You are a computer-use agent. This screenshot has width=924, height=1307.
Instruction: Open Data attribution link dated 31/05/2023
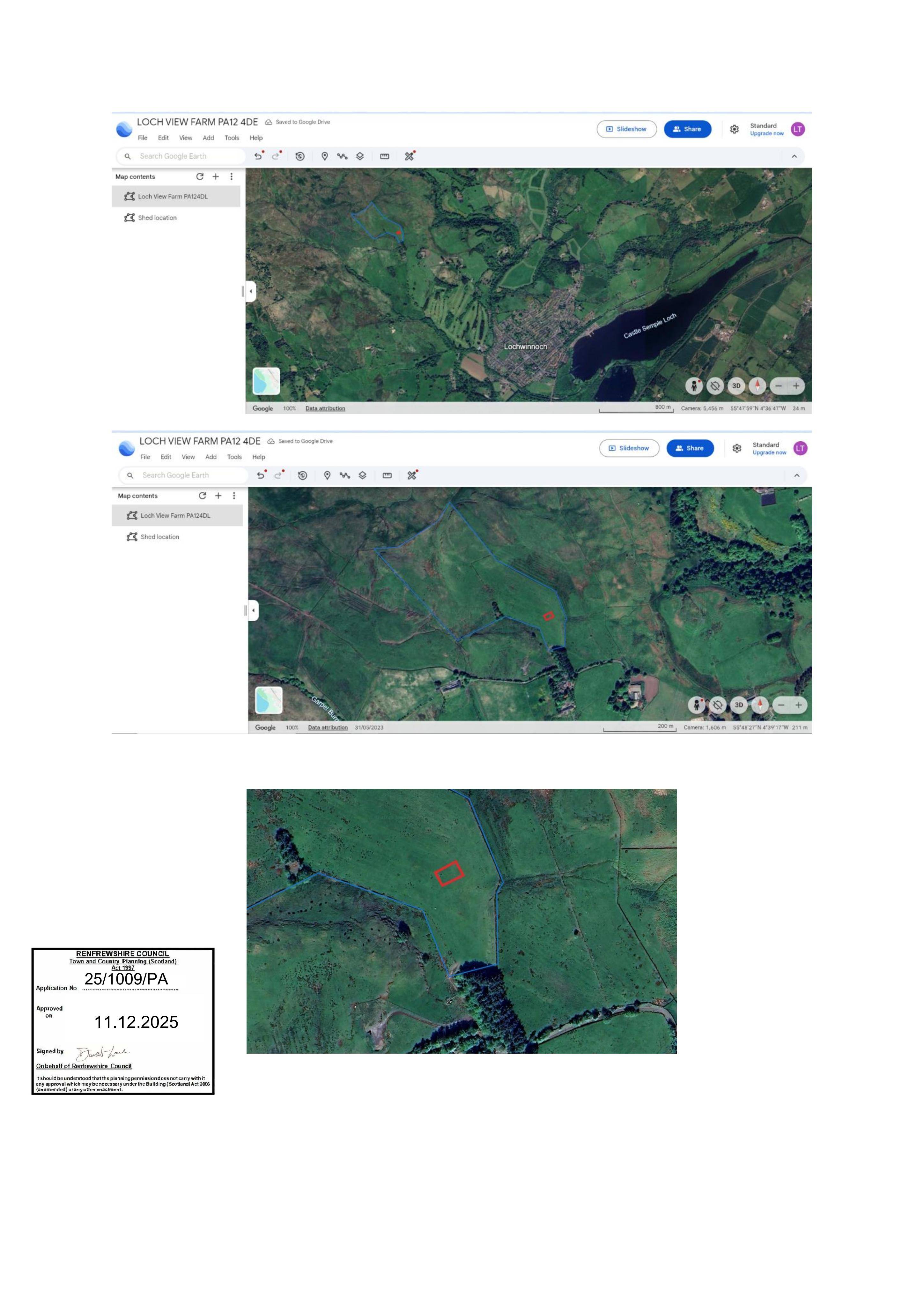328,728
